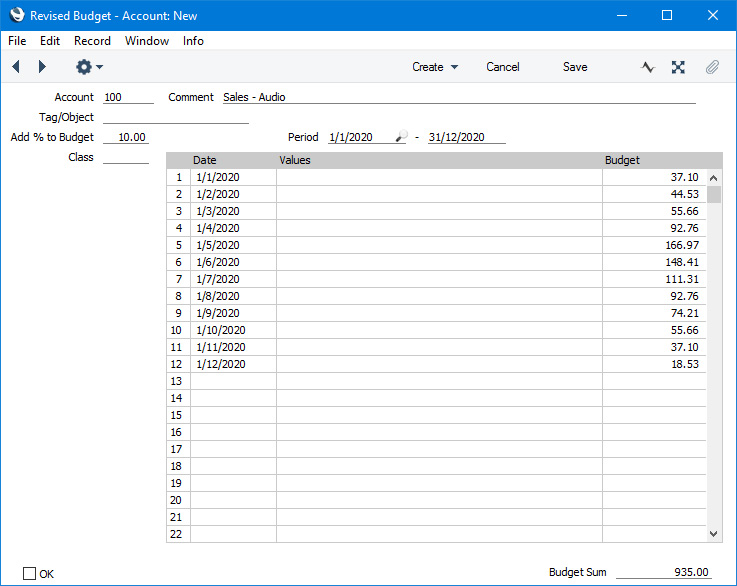Click the date cell 1/10/2020
The height and width of the screenshot is (586, 737).
pos(234,330)
